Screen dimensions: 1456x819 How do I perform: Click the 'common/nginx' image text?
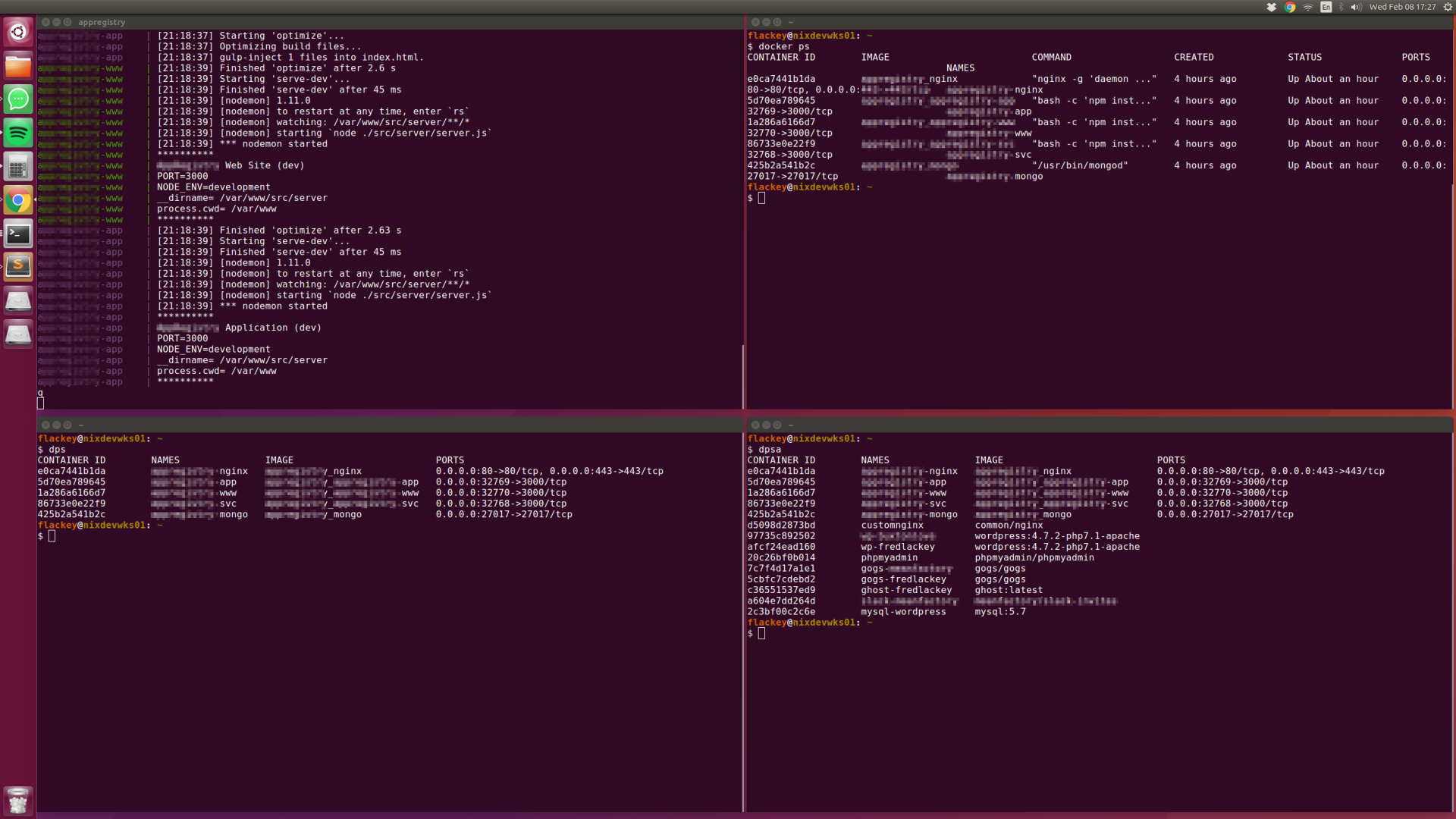tap(1009, 525)
